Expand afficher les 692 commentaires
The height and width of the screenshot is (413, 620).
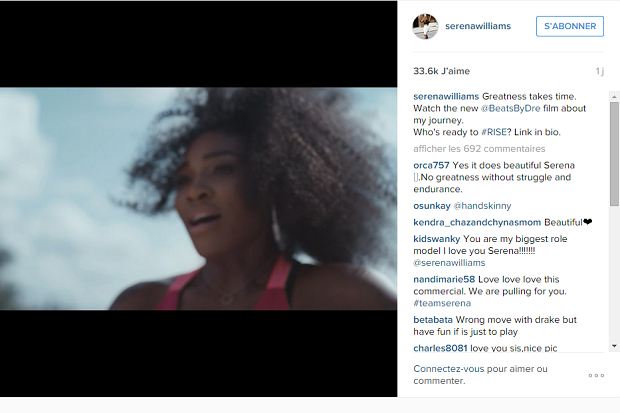[x=479, y=149]
